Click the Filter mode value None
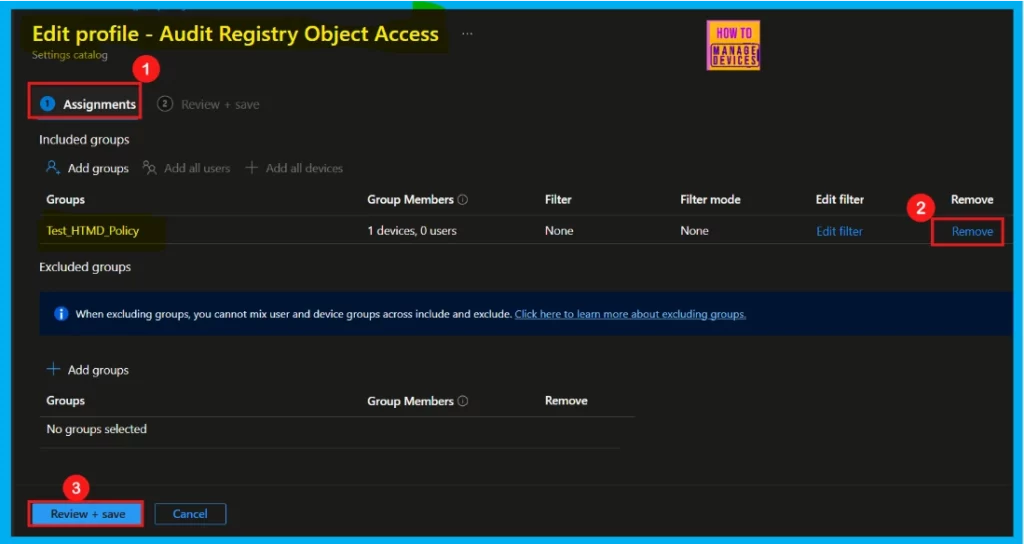The height and width of the screenshot is (544, 1024). pyautogui.click(x=694, y=231)
